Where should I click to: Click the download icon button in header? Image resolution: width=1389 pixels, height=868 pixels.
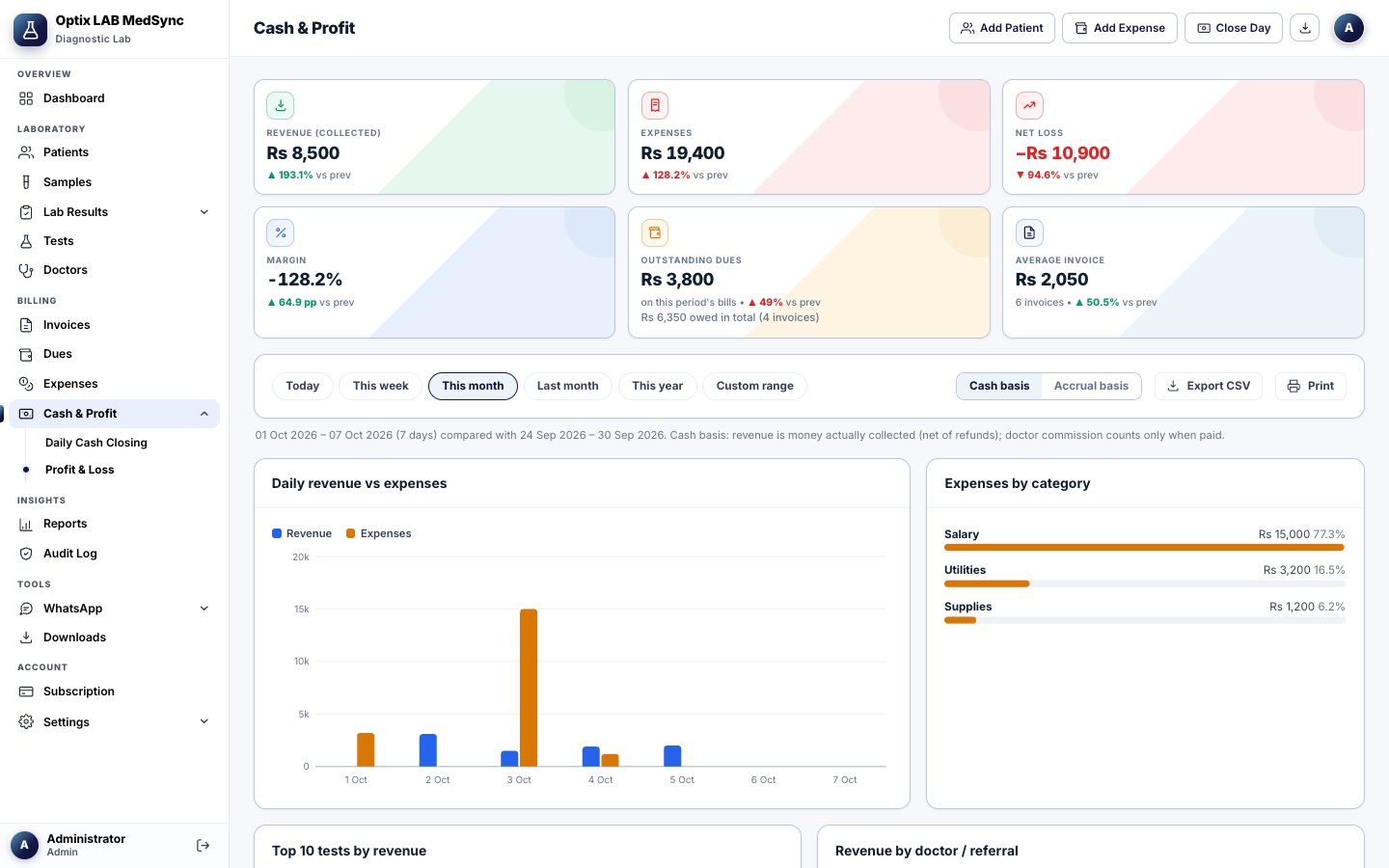tap(1305, 28)
